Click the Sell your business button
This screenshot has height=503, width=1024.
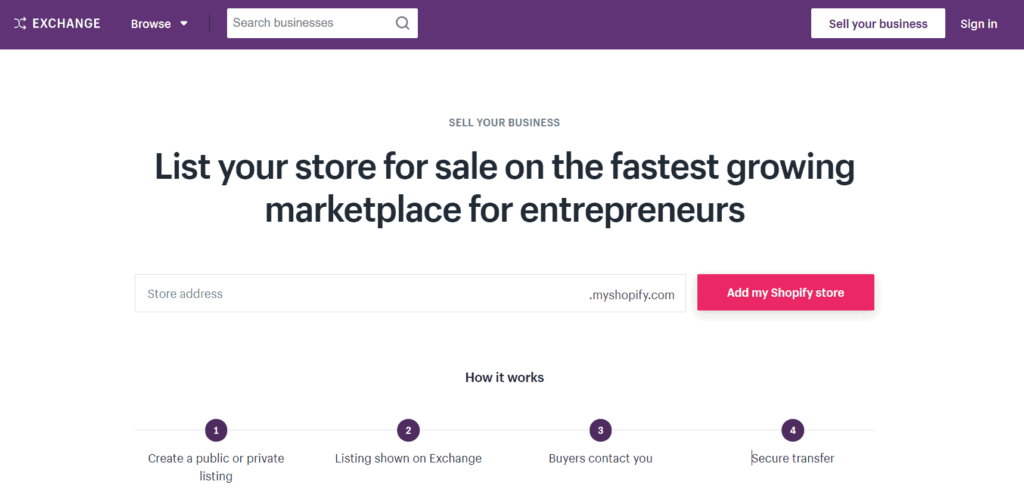tap(878, 24)
